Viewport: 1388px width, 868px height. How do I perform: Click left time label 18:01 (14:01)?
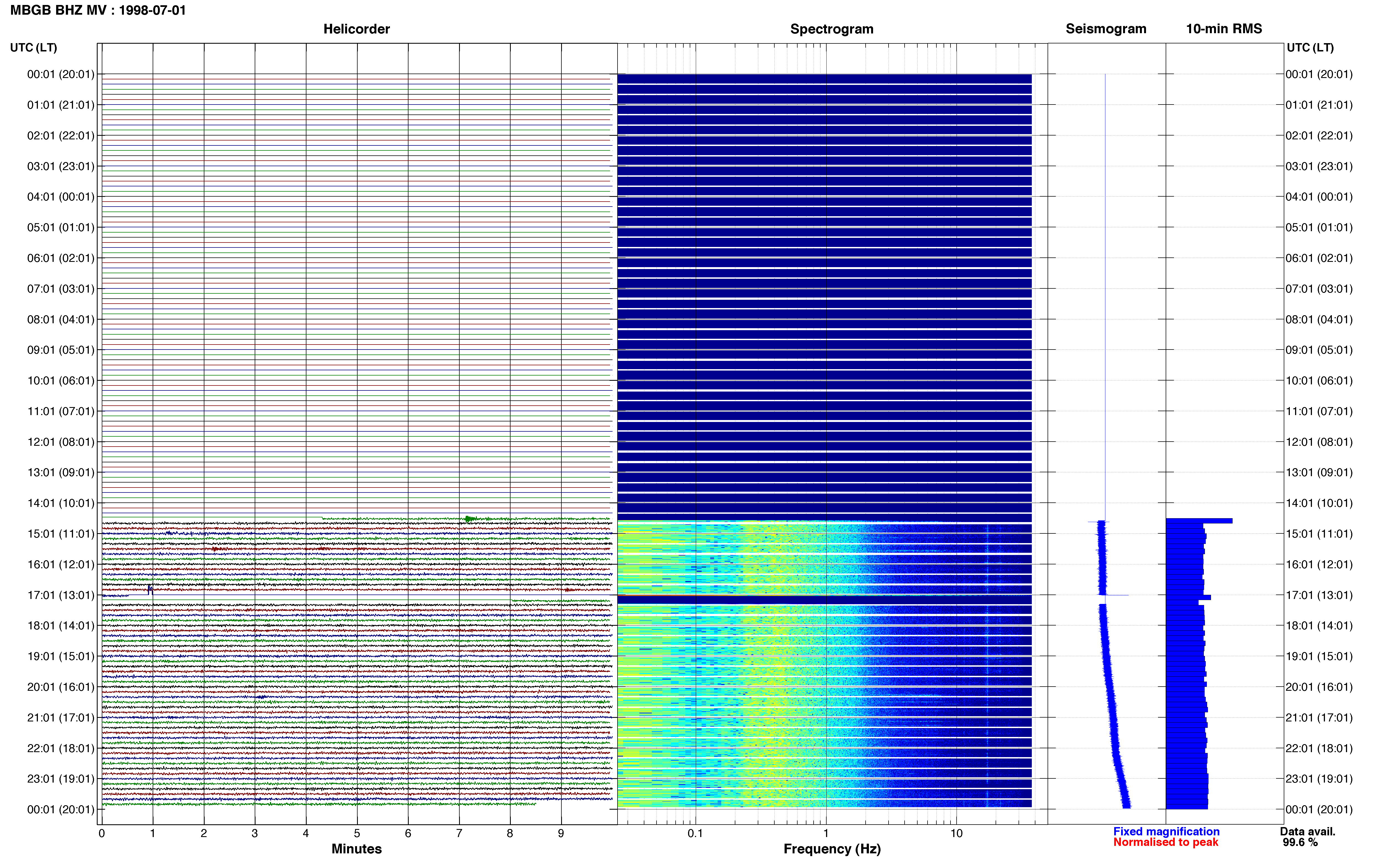click(x=61, y=626)
